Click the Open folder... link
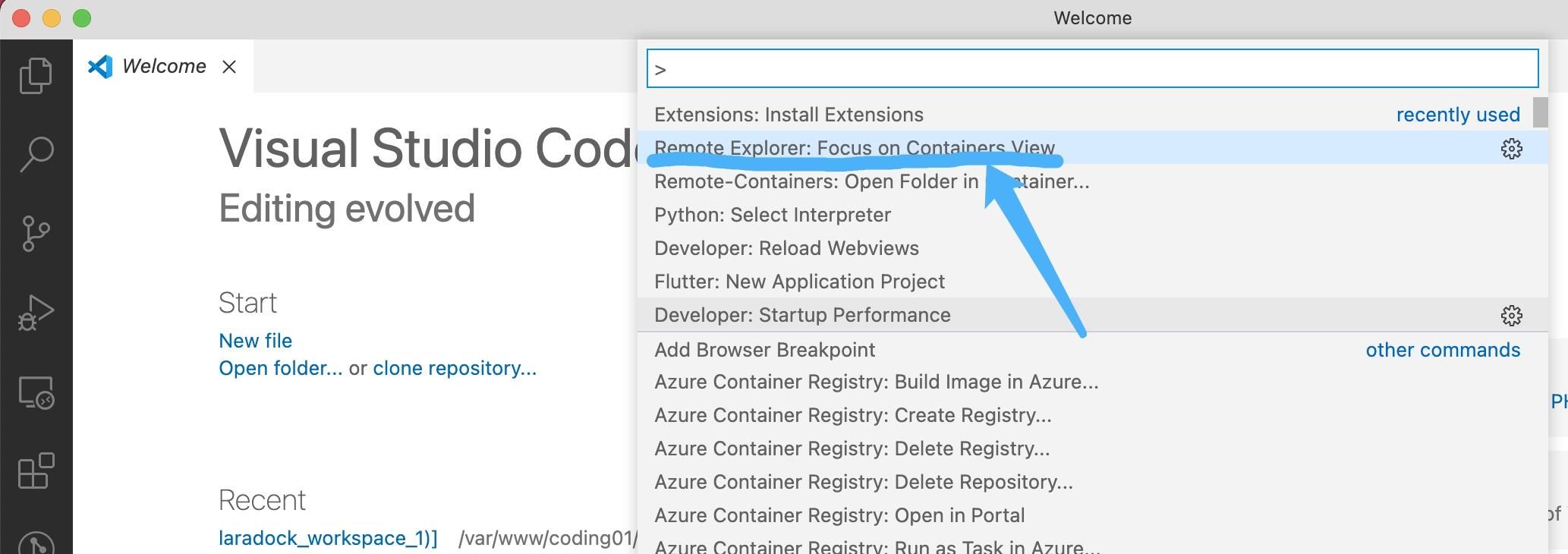The width and height of the screenshot is (1568, 554). point(280,368)
